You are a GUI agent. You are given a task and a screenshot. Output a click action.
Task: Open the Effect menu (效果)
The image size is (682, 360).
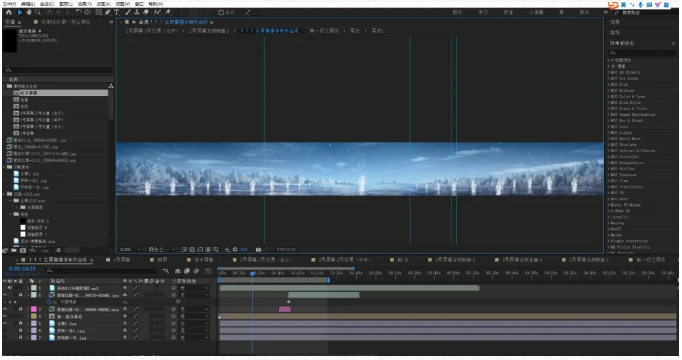coord(84,3)
